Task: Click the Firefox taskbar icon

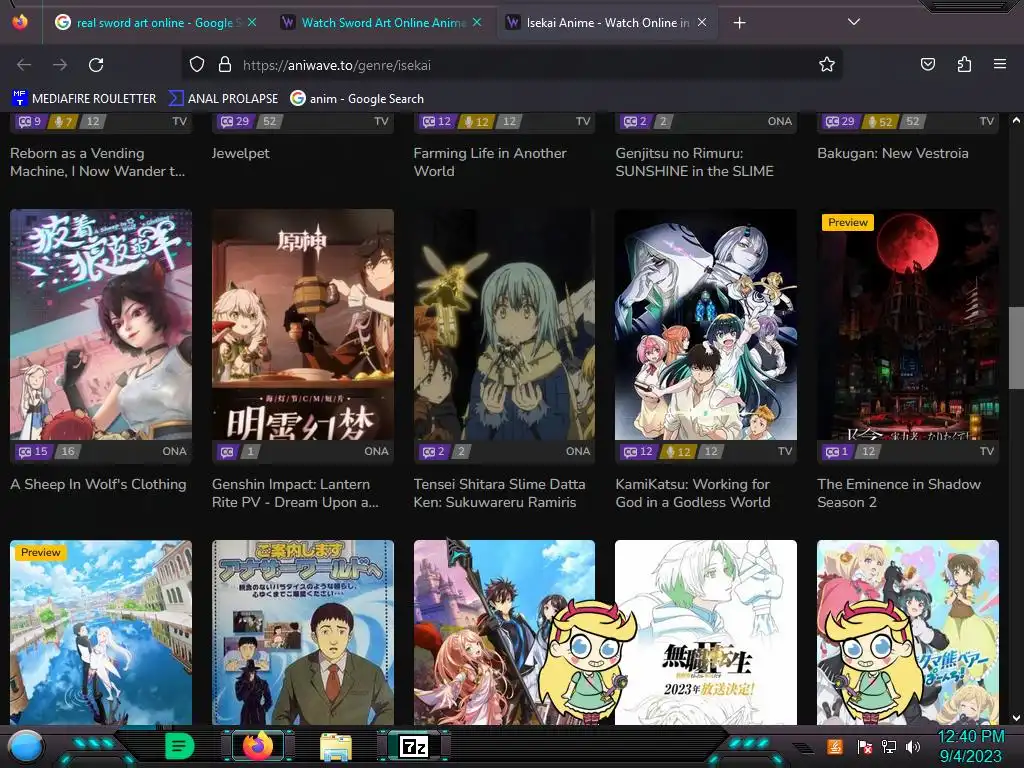Action: [257, 746]
